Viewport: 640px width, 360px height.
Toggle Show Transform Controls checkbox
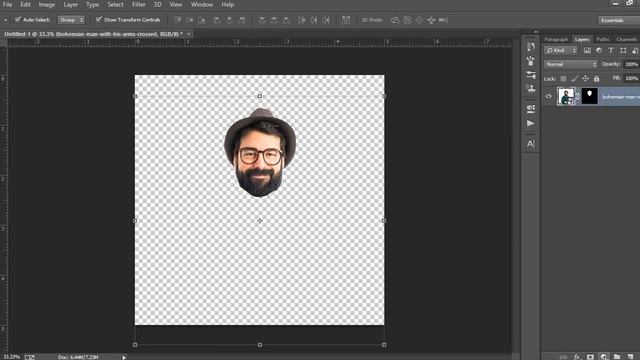pos(99,20)
